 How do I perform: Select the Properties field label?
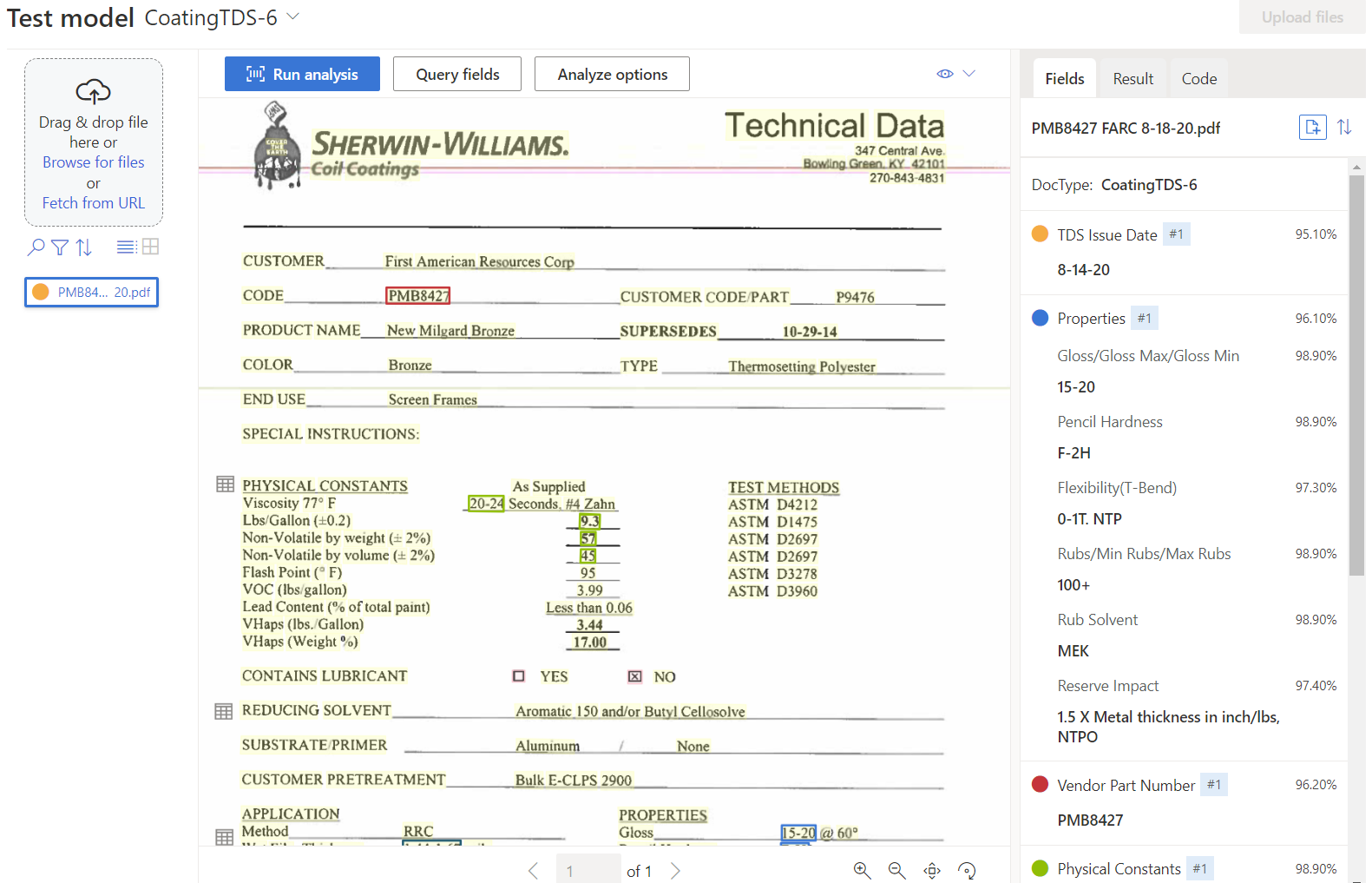pyautogui.click(x=1091, y=319)
